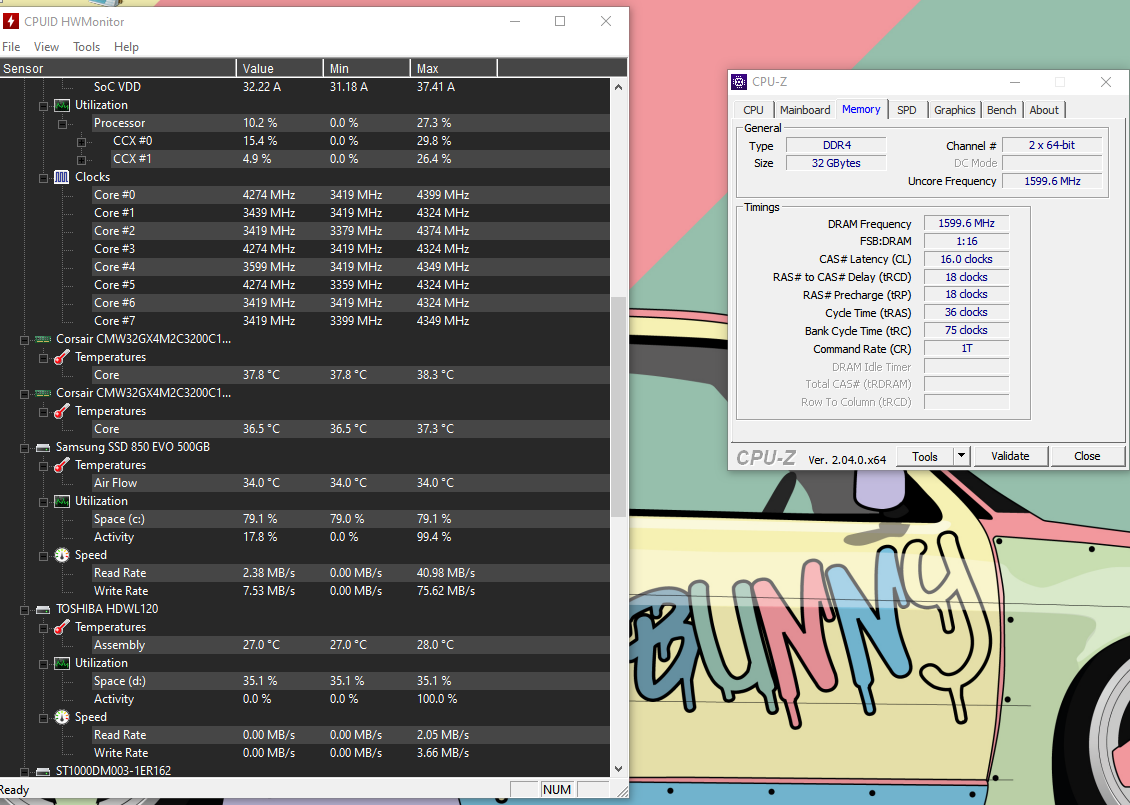Open the Help menu in HWMonitor
Screen dimensions: 1130x805
click(126, 47)
